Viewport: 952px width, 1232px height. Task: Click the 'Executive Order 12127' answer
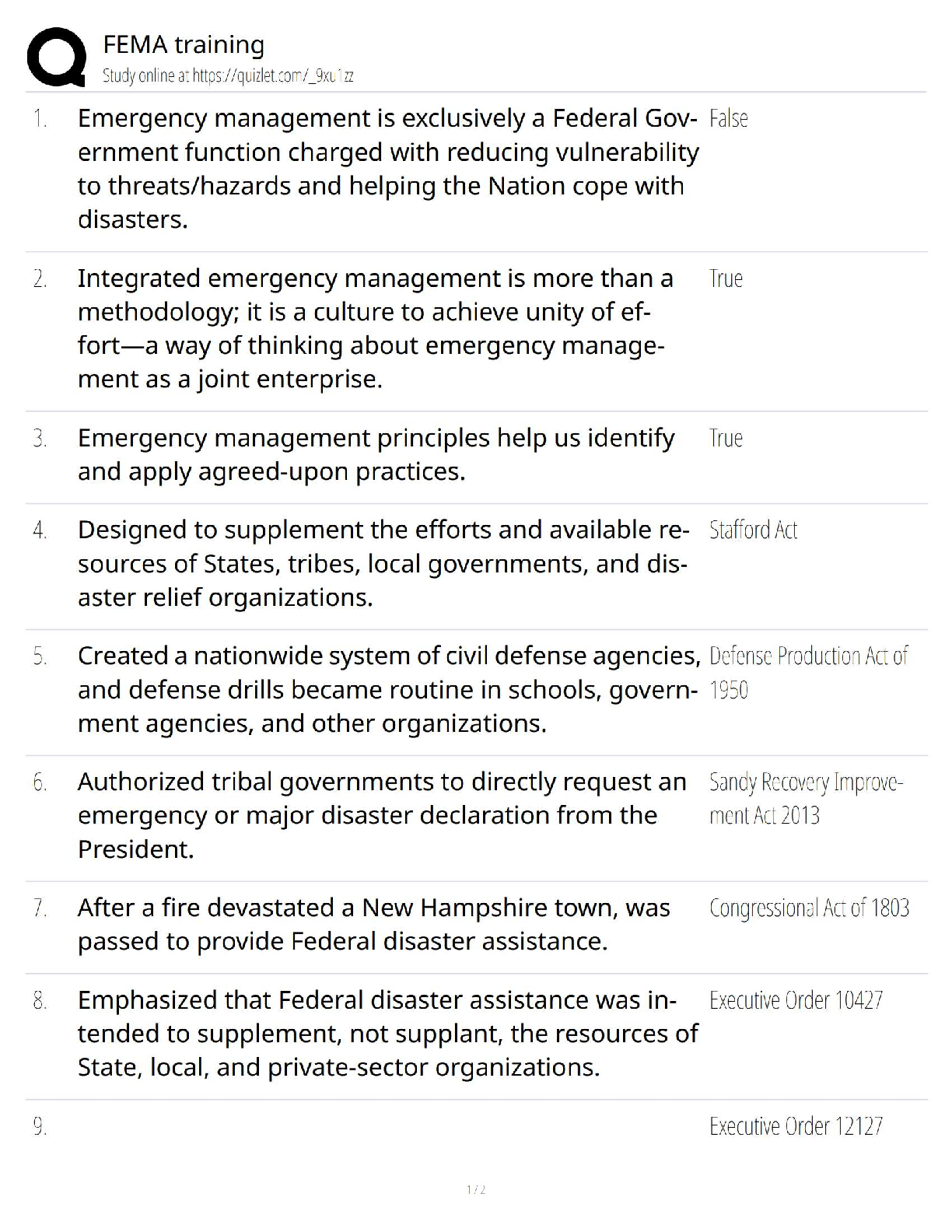(x=796, y=1126)
